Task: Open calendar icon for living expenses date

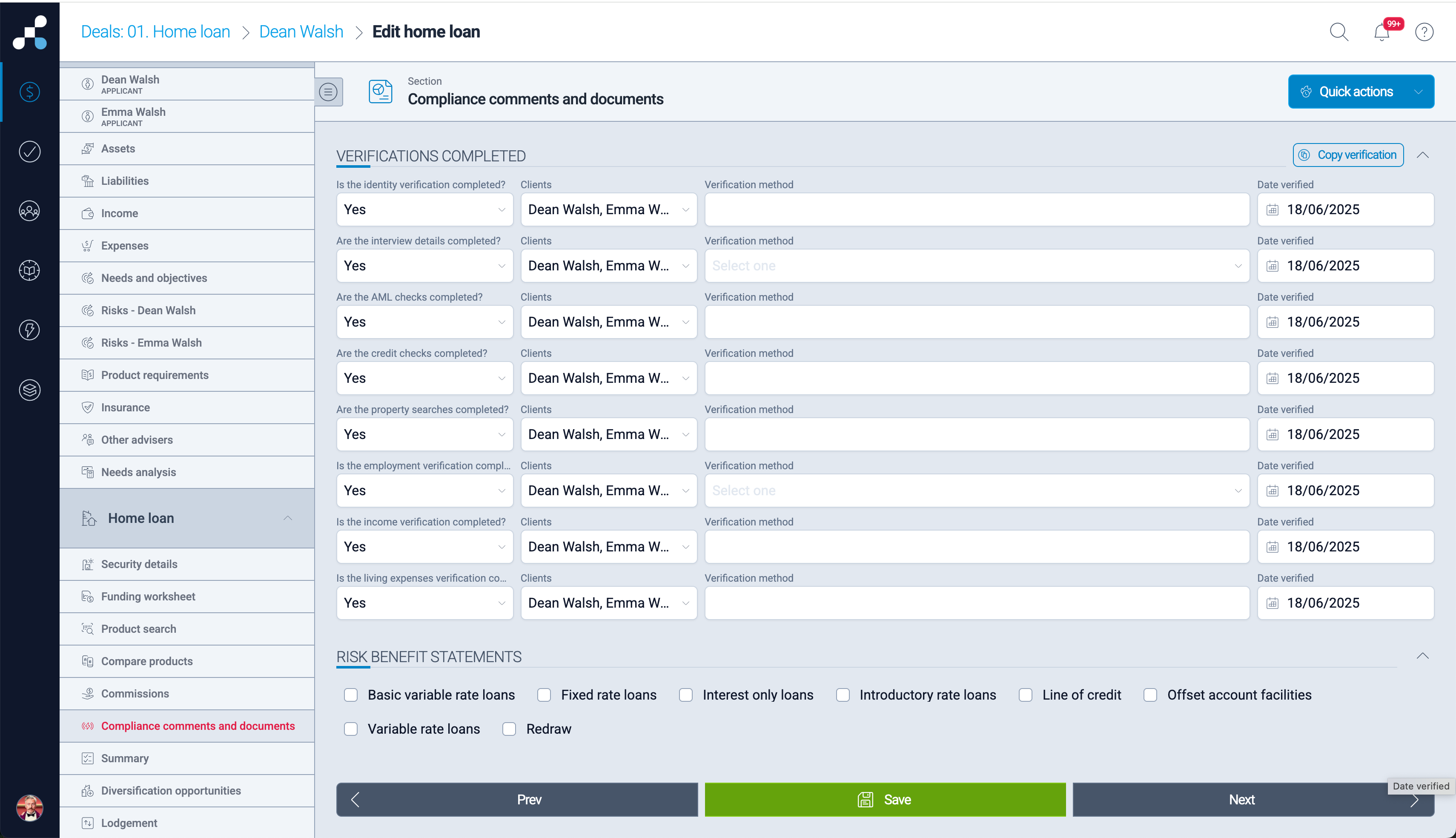Action: coord(1273,603)
